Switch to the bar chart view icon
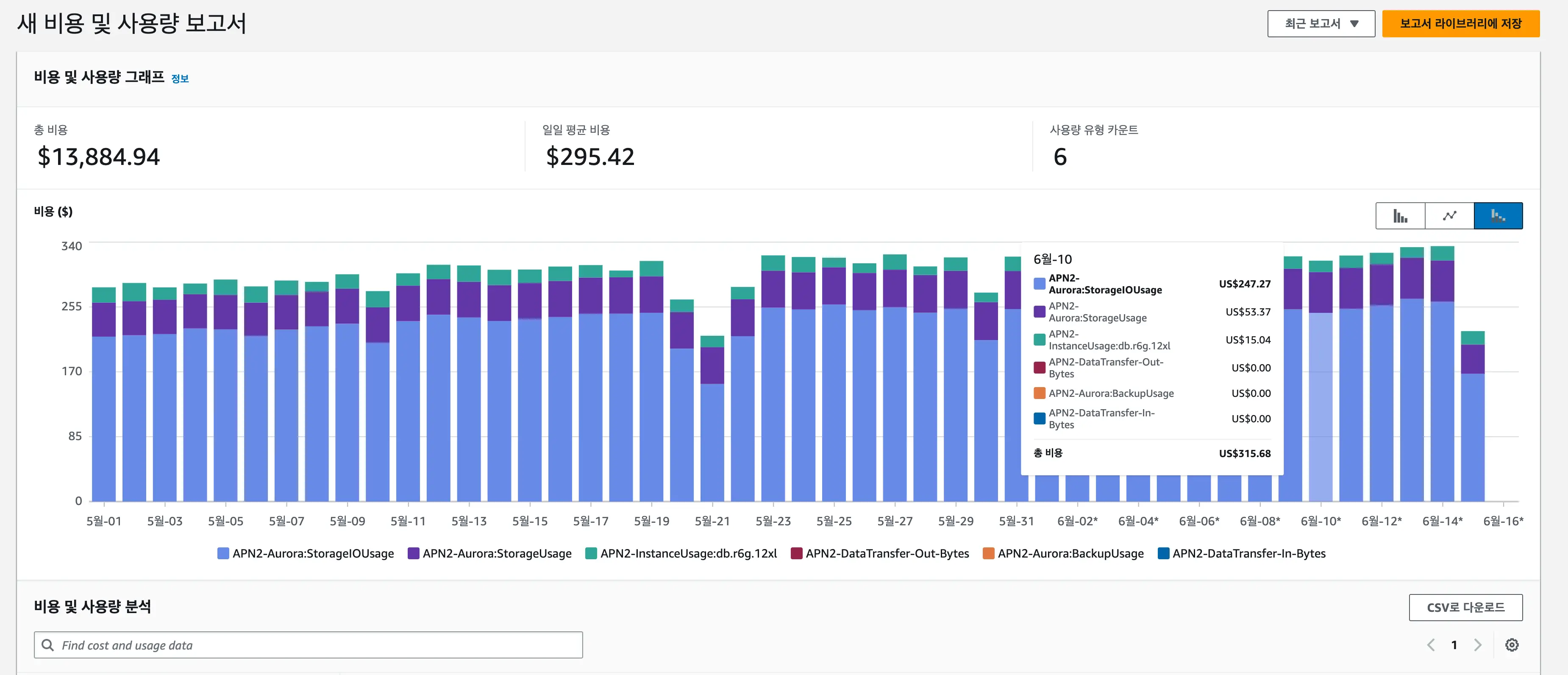 point(1400,216)
